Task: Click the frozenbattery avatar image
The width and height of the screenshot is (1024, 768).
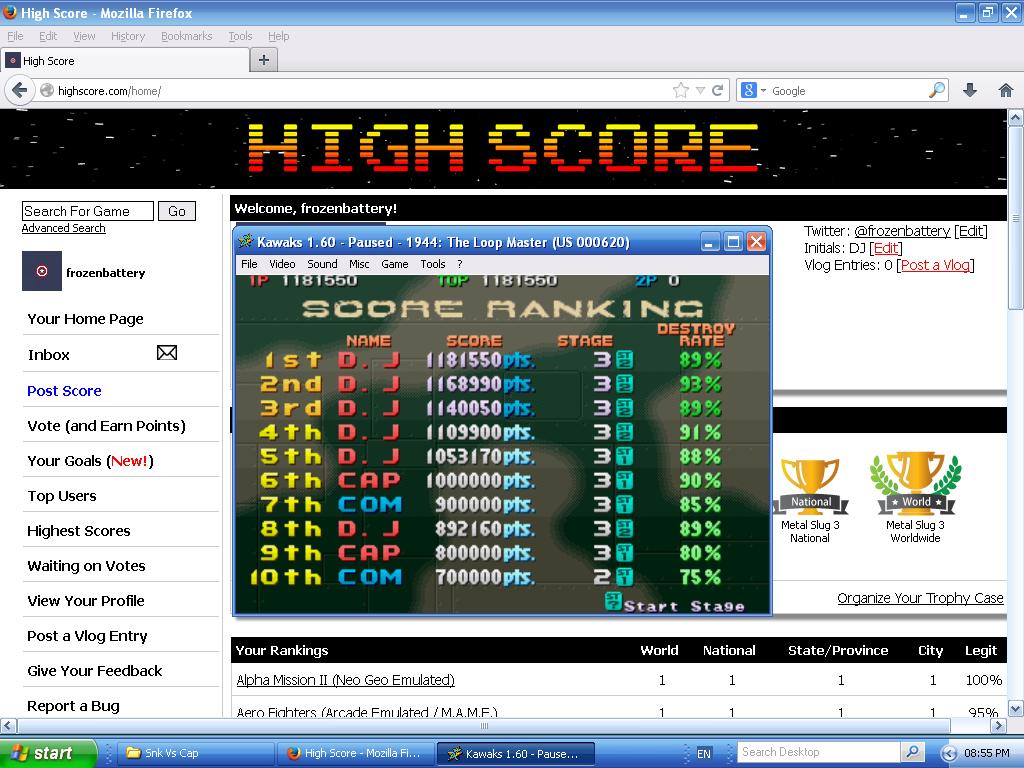Action: (42, 271)
